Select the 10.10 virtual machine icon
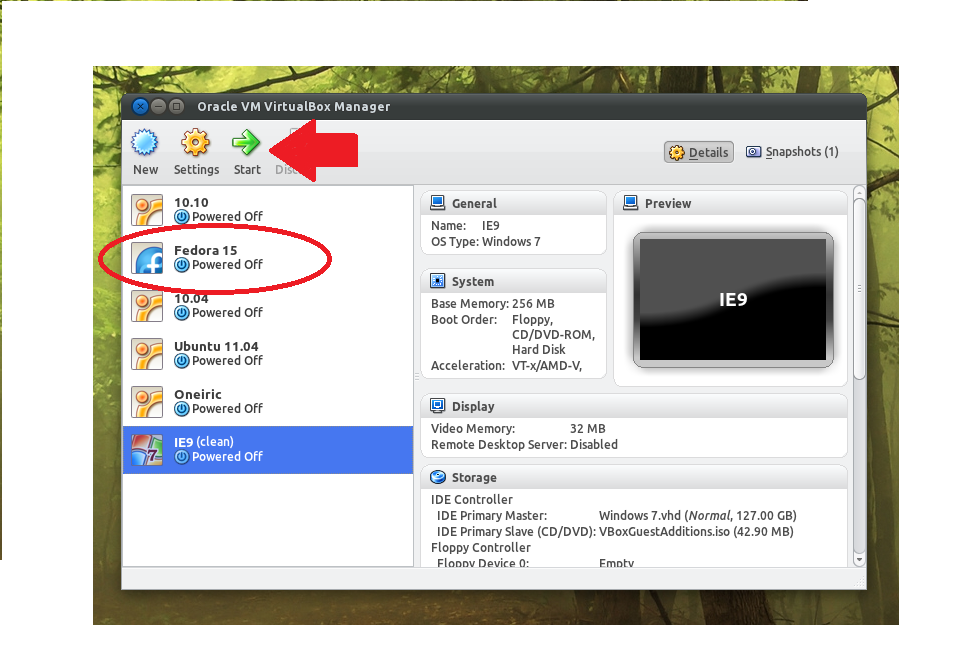 147,210
